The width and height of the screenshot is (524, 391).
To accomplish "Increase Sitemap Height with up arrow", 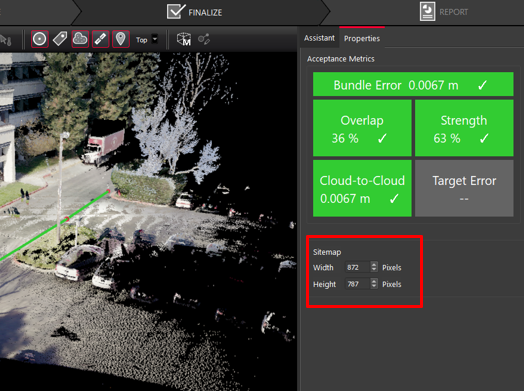I will pos(374,281).
